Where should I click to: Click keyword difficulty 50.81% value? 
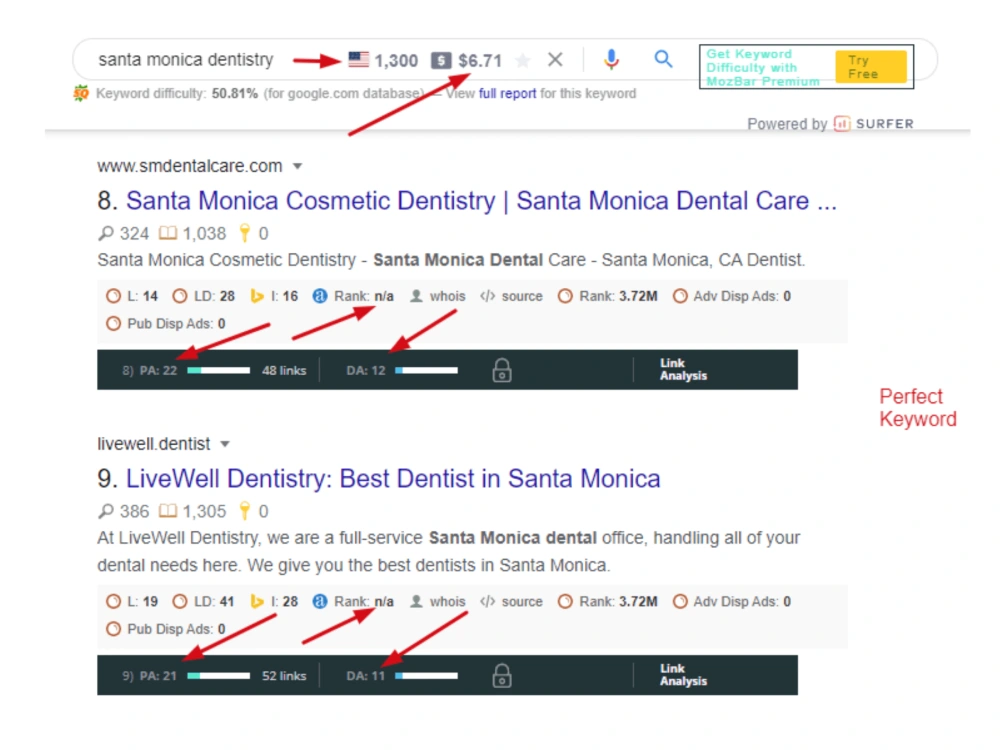click(235, 94)
